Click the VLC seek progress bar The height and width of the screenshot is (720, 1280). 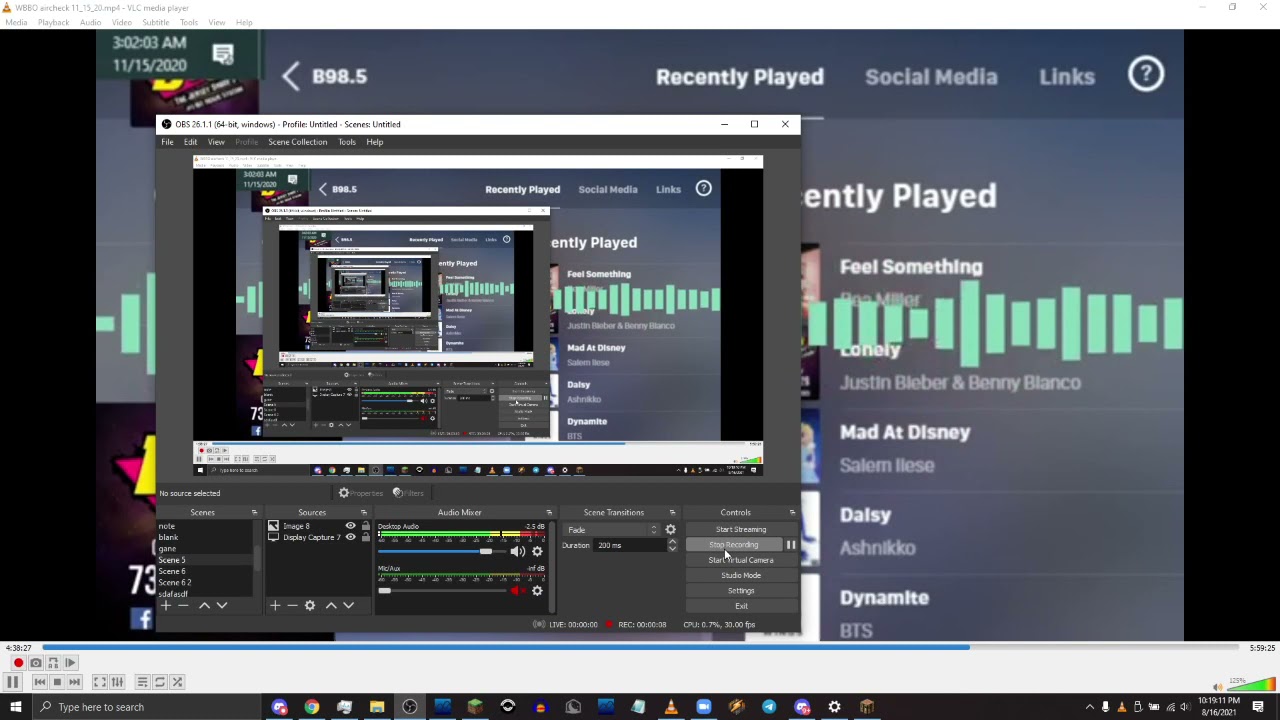click(x=640, y=648)
